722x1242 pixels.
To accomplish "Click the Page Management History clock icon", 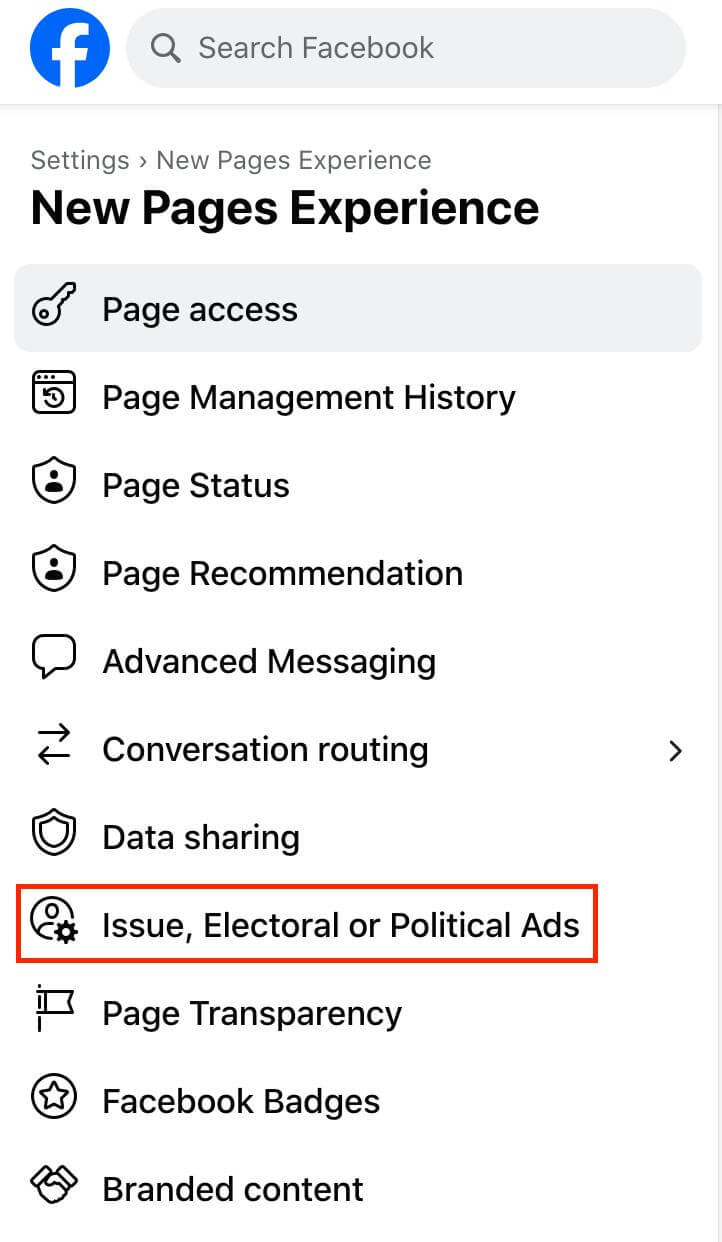I will 54,397.
